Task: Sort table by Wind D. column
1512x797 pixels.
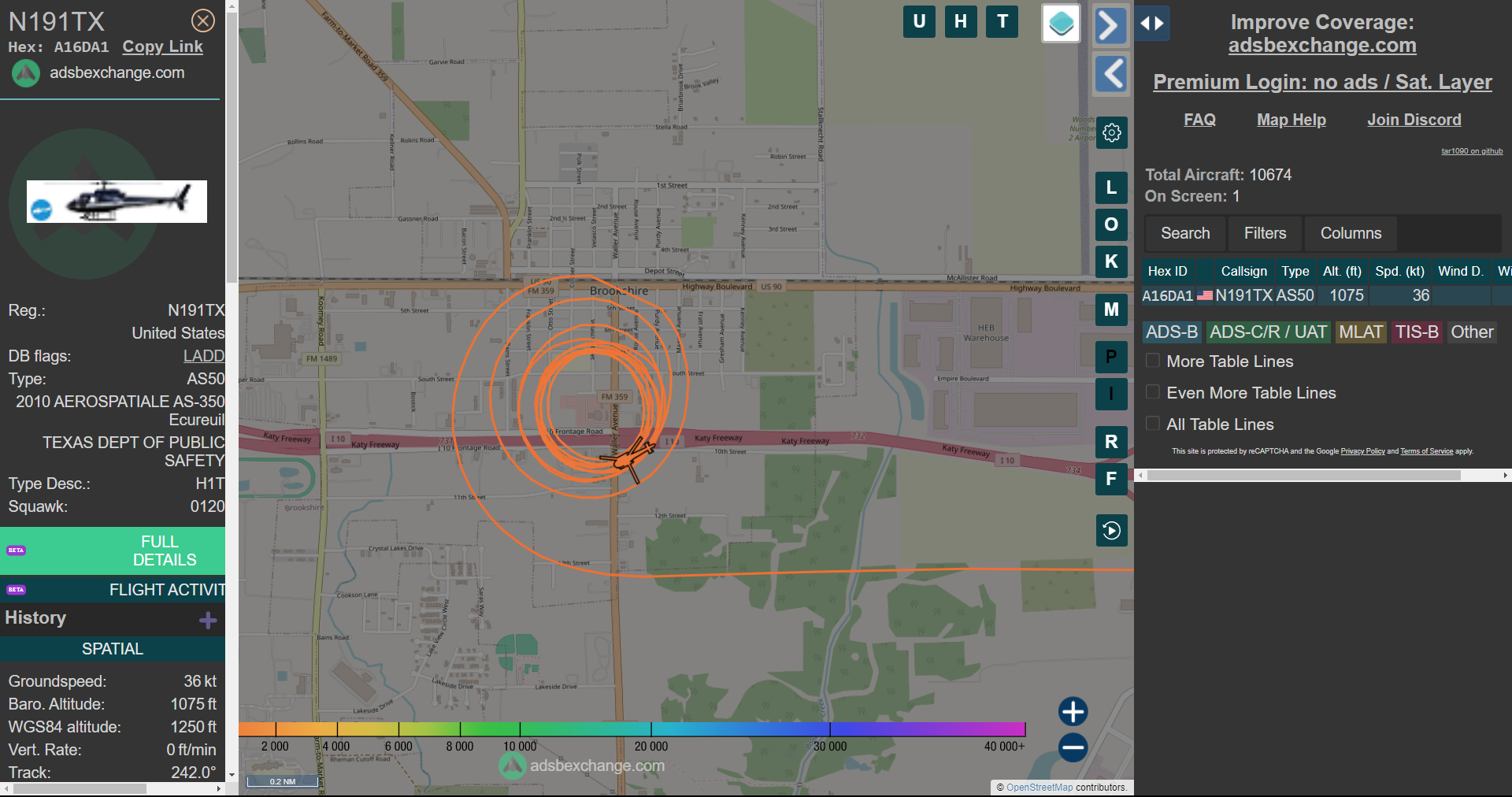Action: (x=1461, y=271)
